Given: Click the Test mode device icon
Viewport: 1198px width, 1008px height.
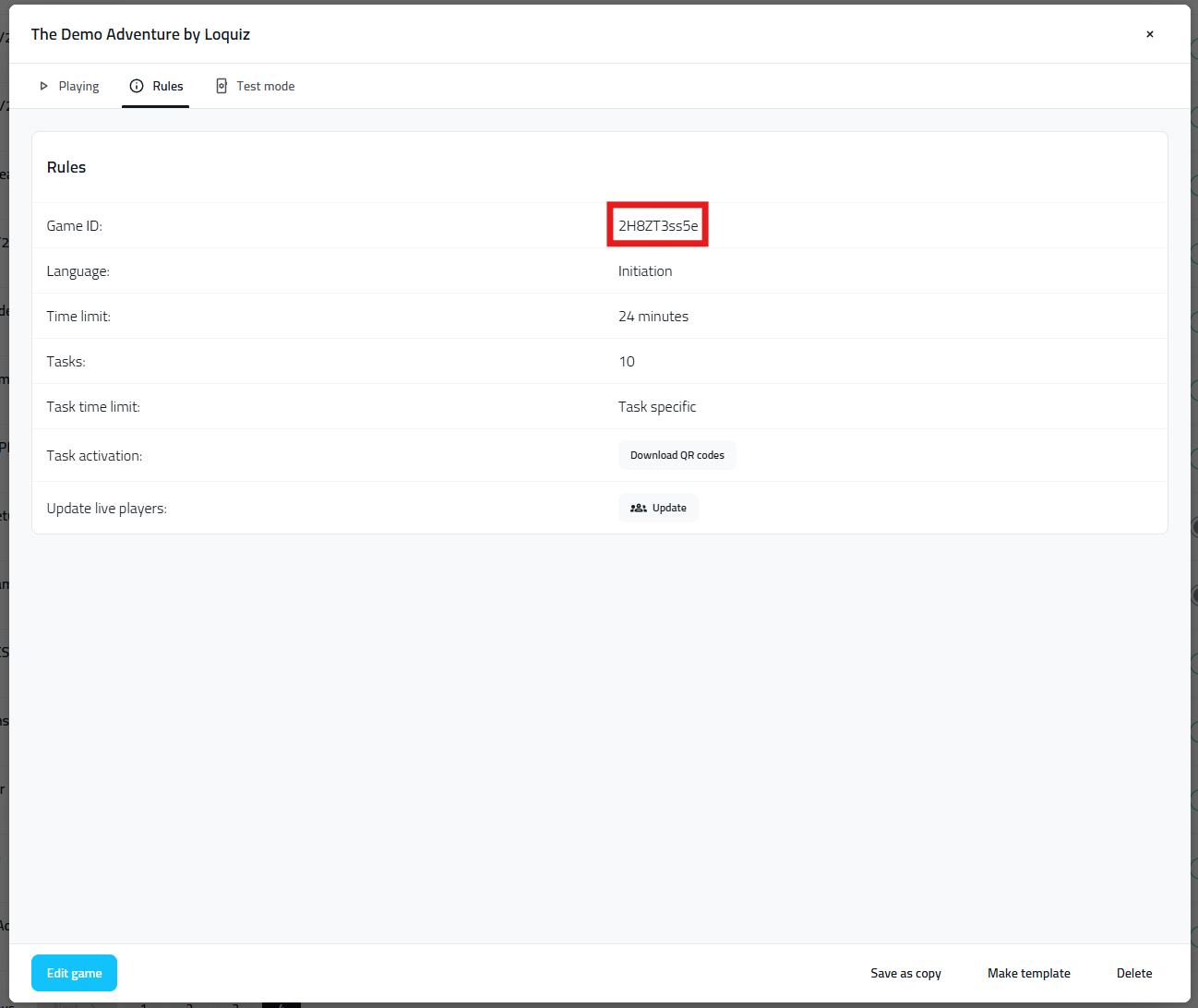Looking at the screenshot, I should [x=222, y=86].
